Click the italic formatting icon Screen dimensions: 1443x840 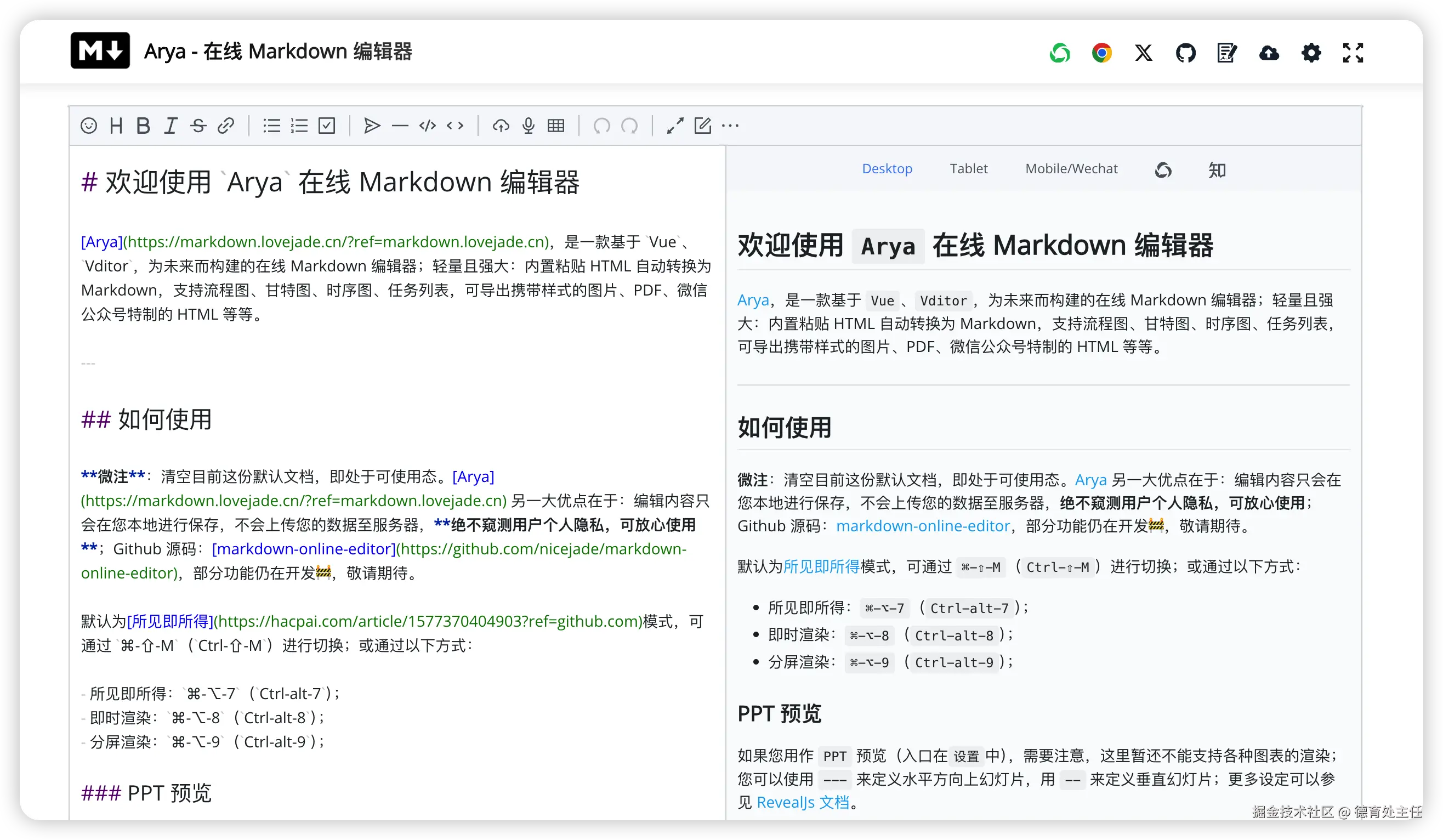tap(171, 126)
